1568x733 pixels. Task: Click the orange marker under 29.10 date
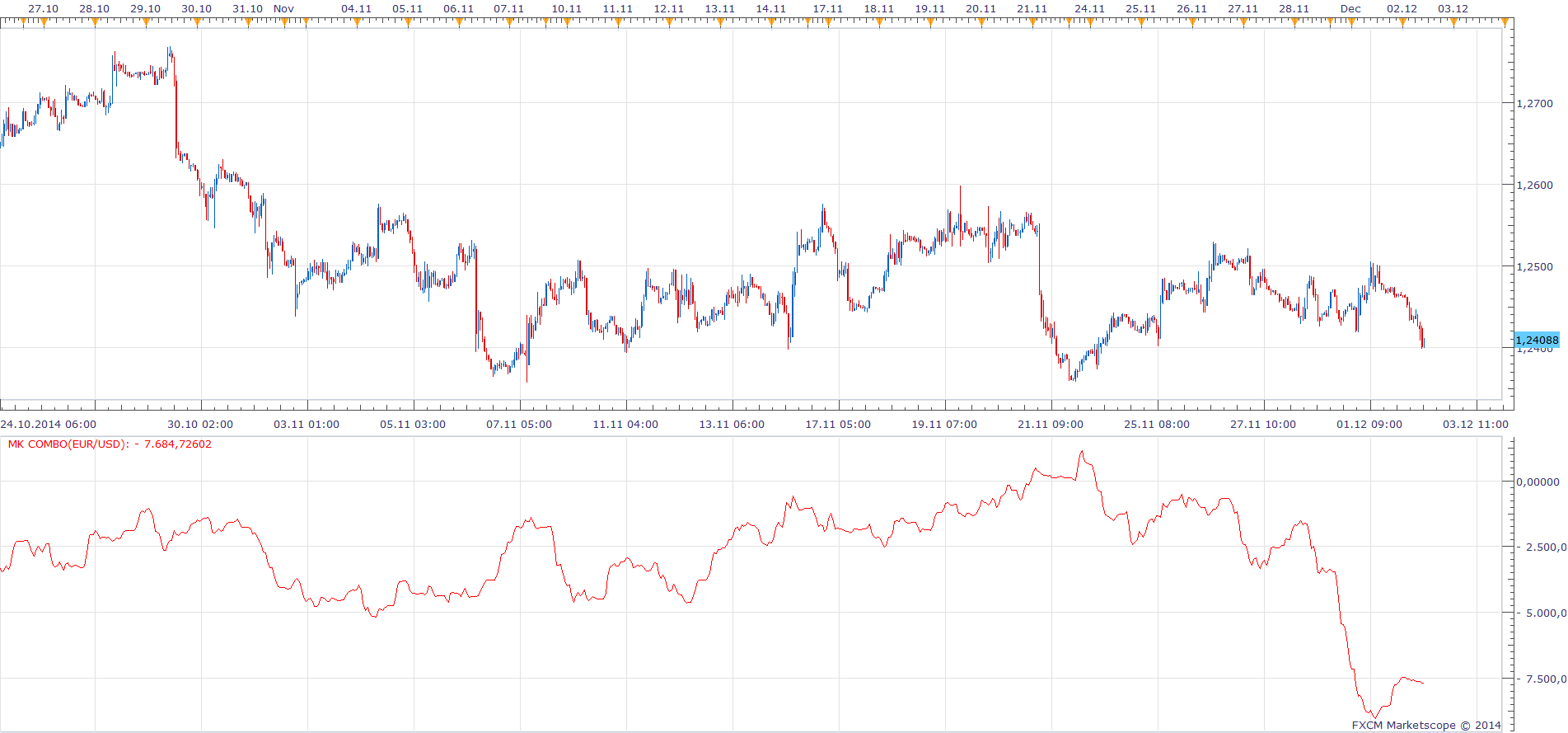pos(146,22)
